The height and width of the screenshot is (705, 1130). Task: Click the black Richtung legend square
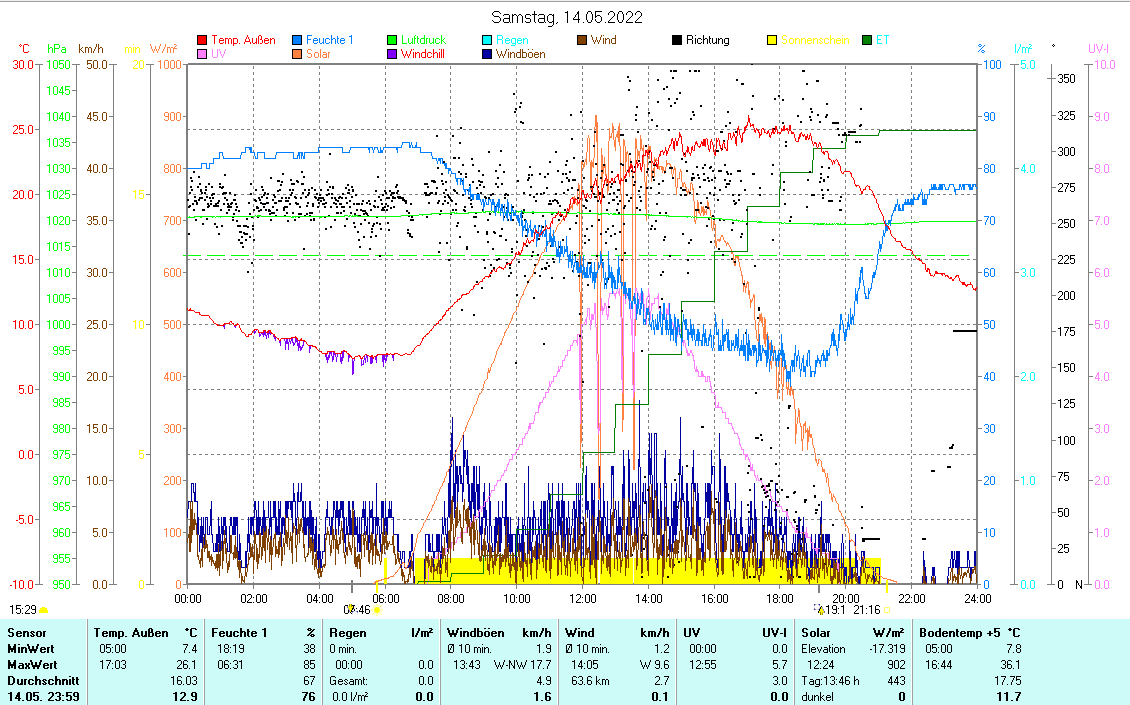677,41
